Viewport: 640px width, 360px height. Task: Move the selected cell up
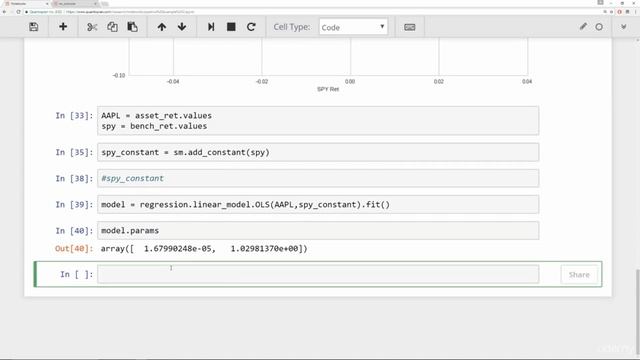(162, 27)
